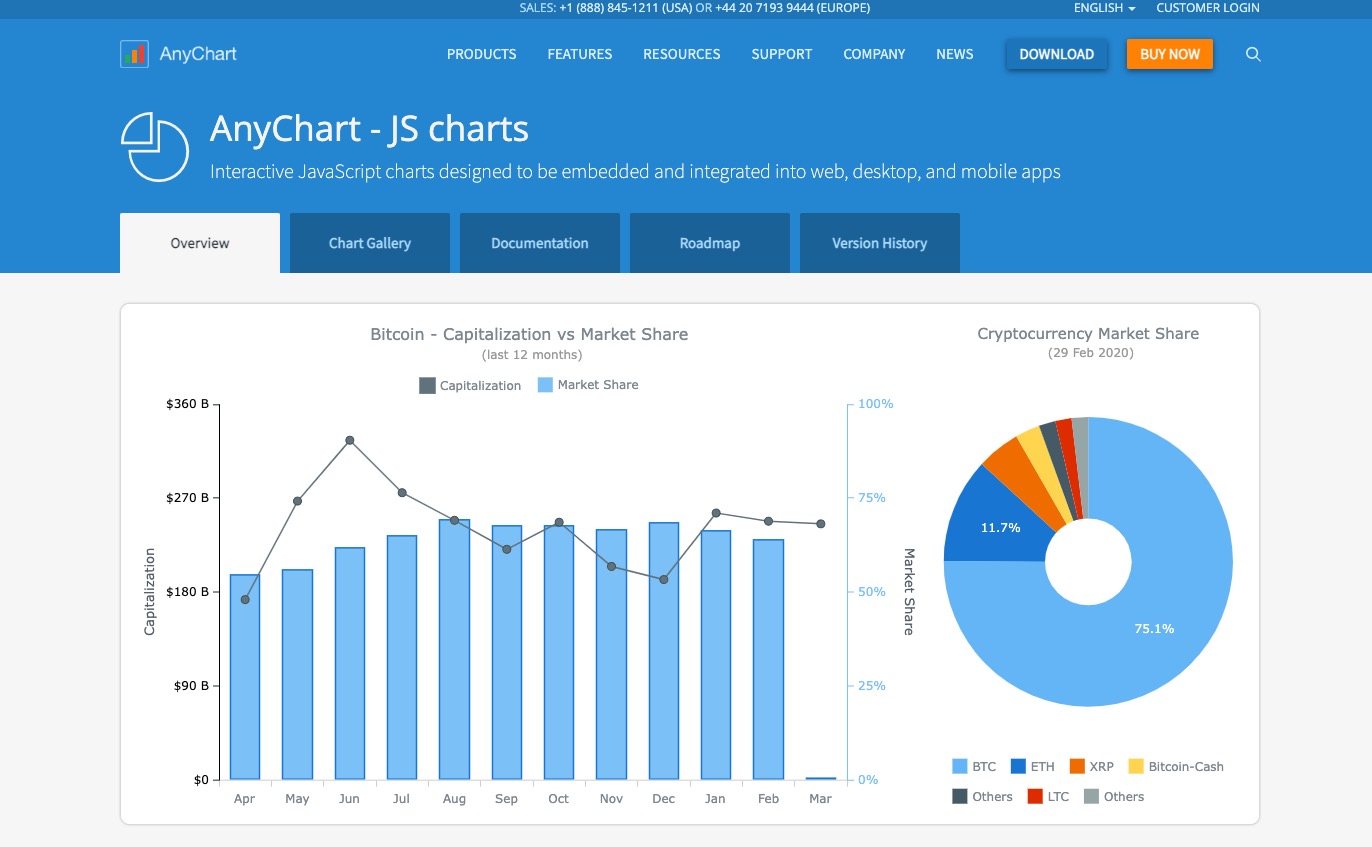Open the PRODUCTS menu
The image size is (1372, 847).
482,54
